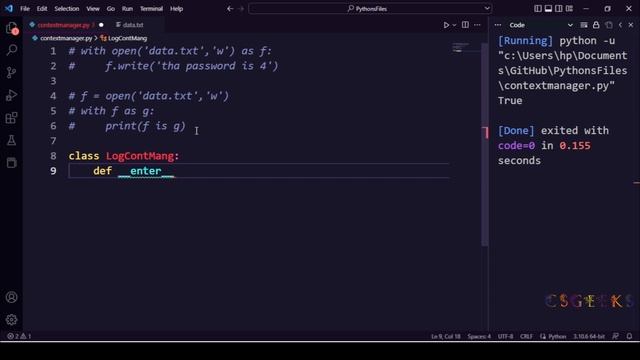Click the True output line

pos(510,100)
